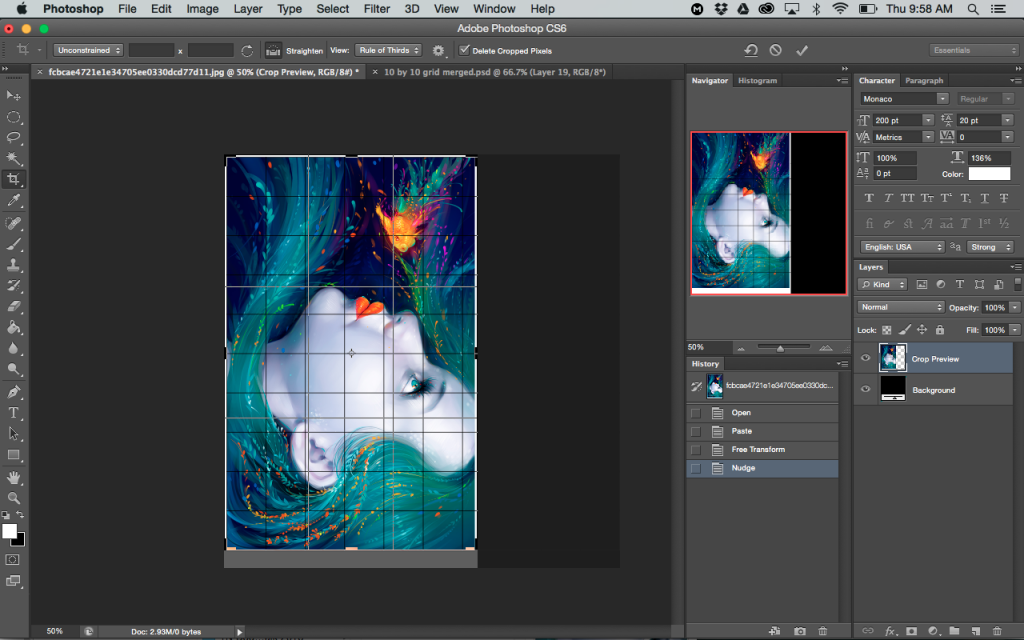Open the Rule of Thirds view dropdown
Viewport: 1024px width, 640px height.
(x=389, y=50)
